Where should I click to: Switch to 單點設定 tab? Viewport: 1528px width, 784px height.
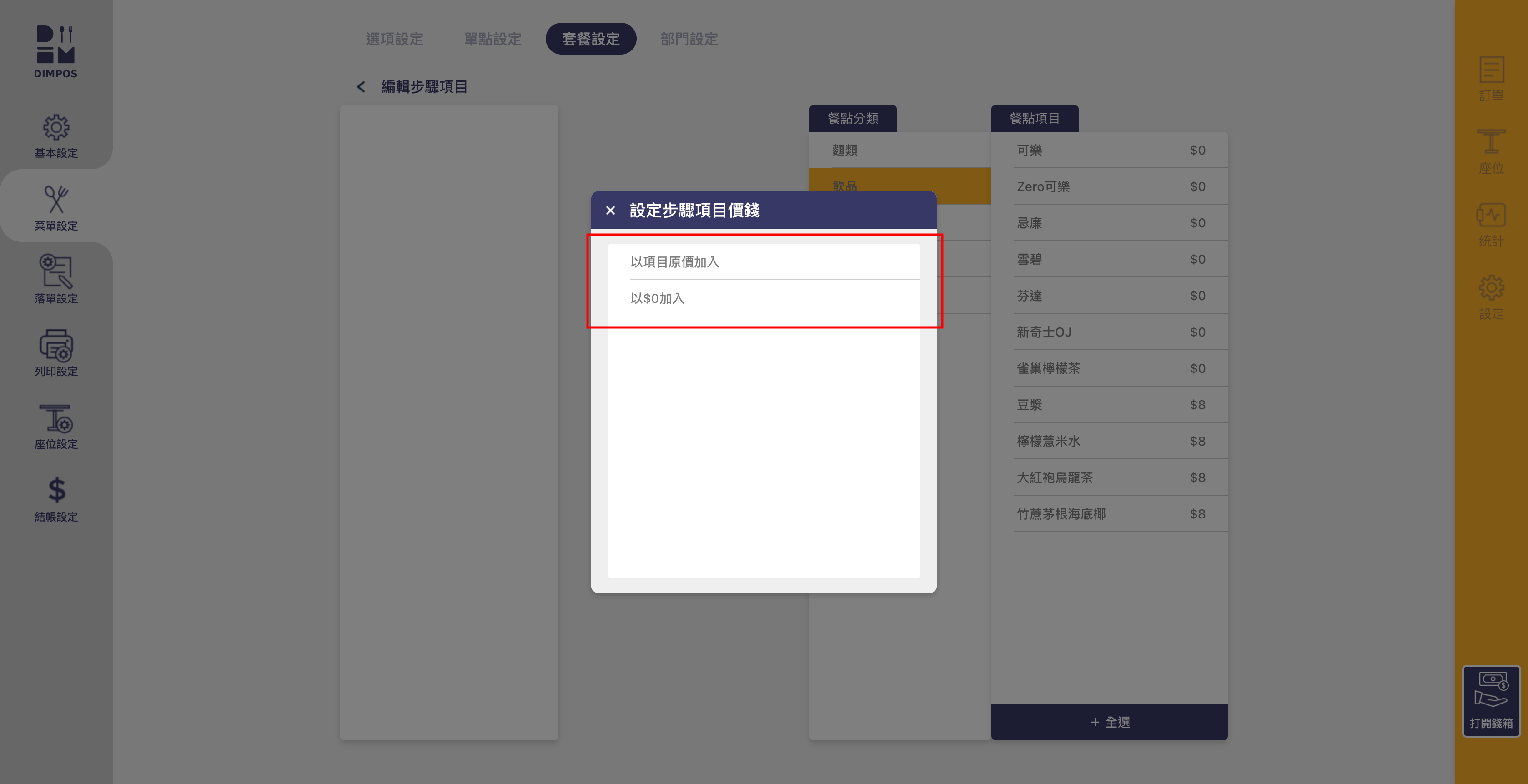tap(493, 39)
